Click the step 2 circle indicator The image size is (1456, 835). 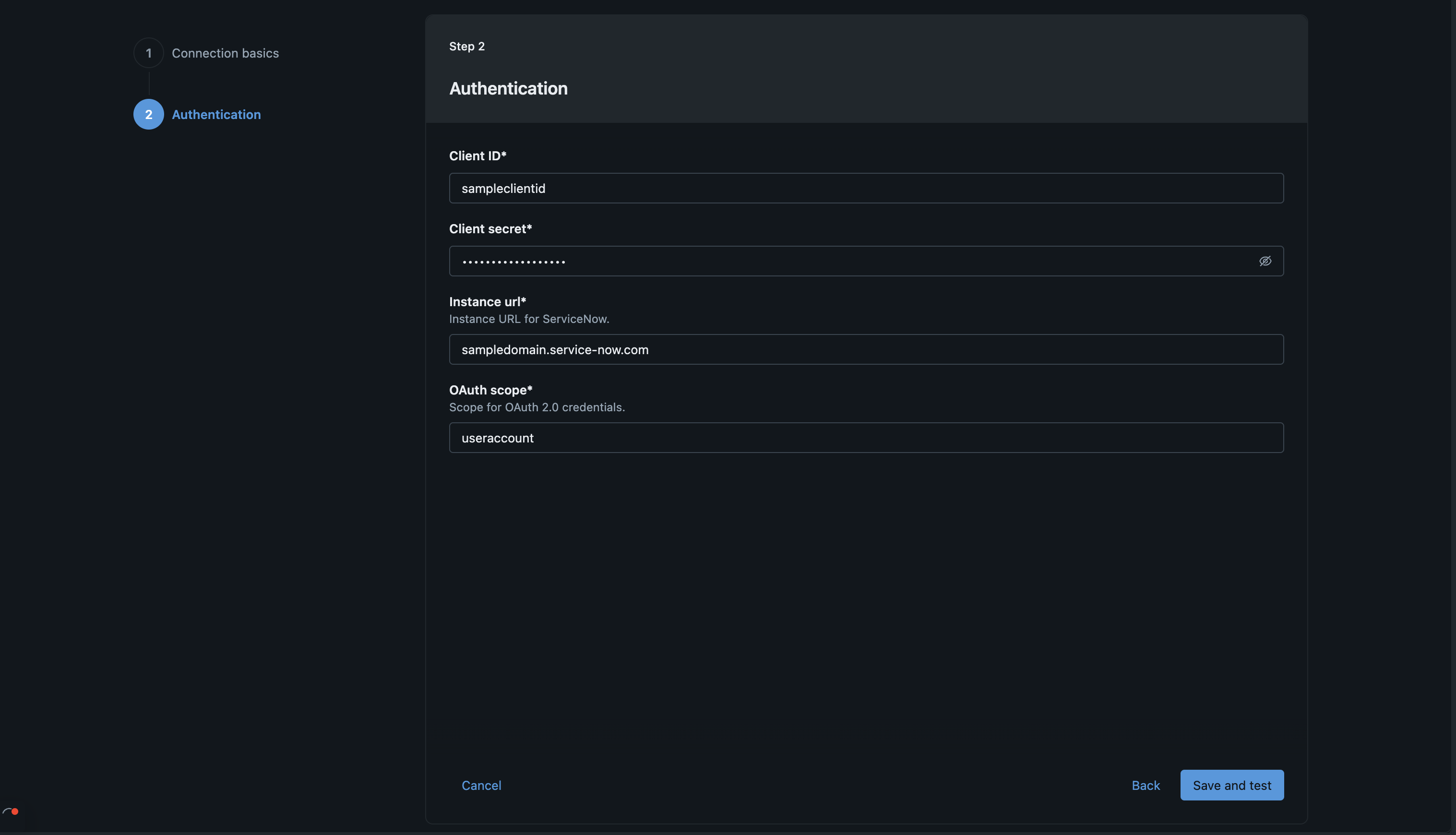pos(148,114)
